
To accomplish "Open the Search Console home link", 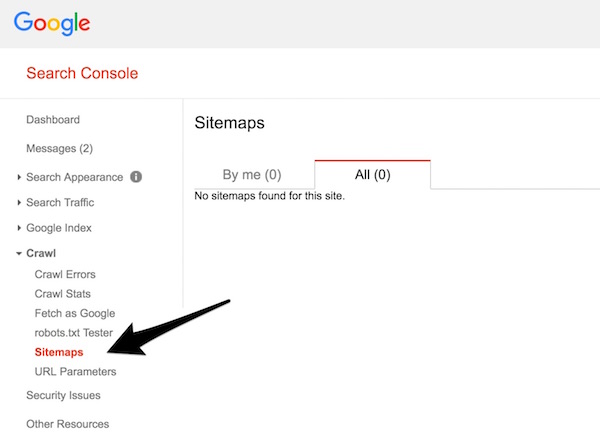I will click(x=82, y=73).
